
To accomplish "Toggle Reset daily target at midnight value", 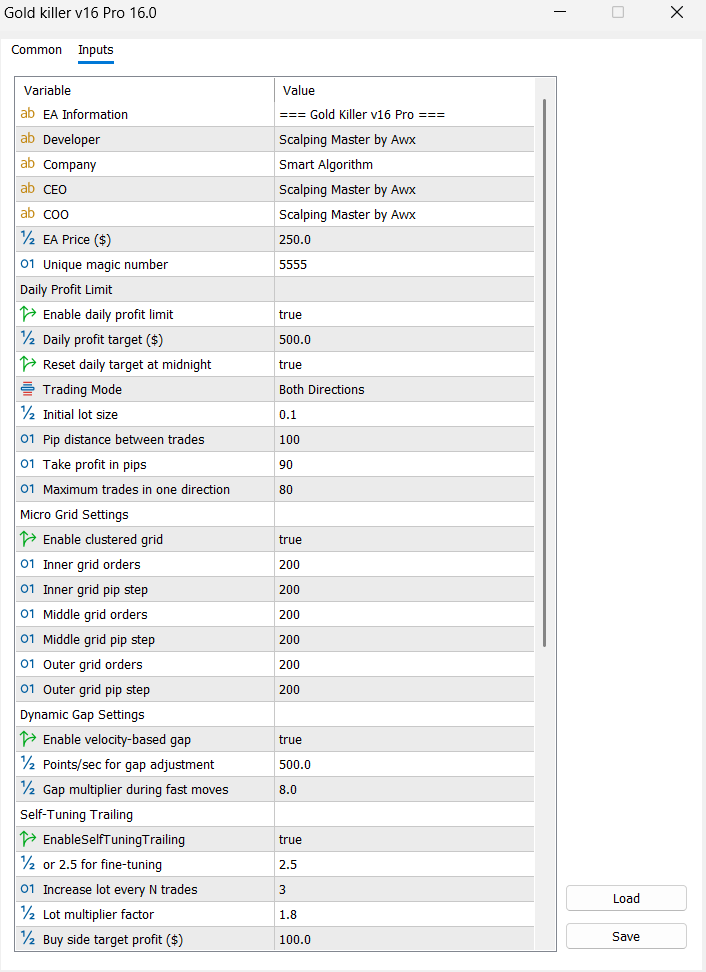I will click(x=405, y=365).
